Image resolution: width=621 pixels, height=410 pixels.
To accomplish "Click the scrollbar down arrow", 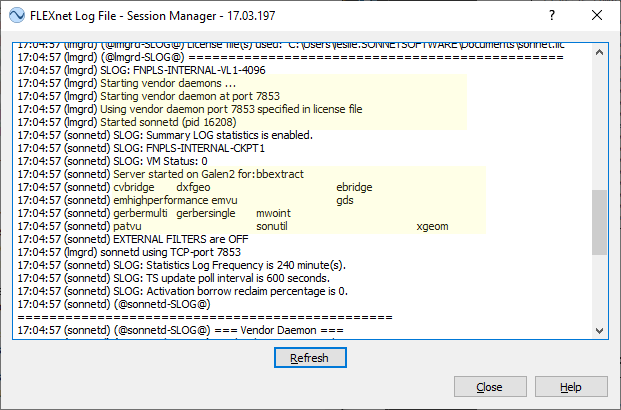I will click(x=599, y=330).
